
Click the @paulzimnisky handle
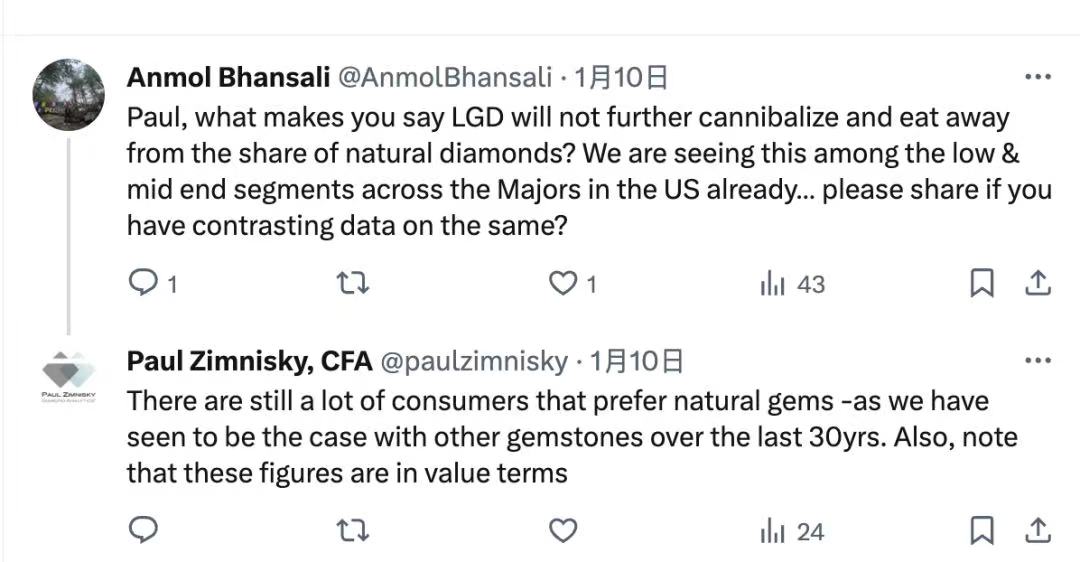click(x=474, y=361)
